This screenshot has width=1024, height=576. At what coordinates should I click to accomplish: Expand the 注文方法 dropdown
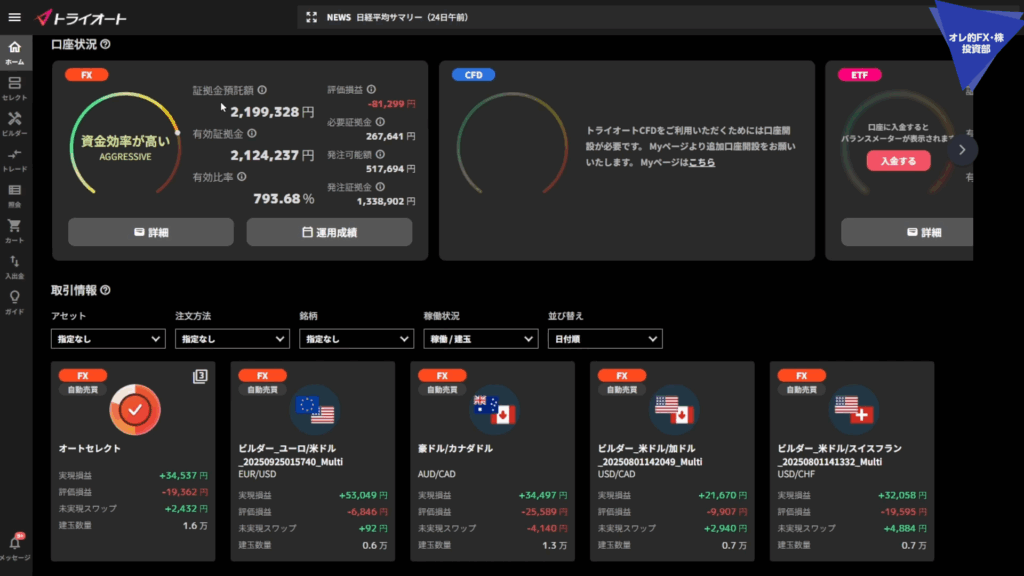click(232, 340)
